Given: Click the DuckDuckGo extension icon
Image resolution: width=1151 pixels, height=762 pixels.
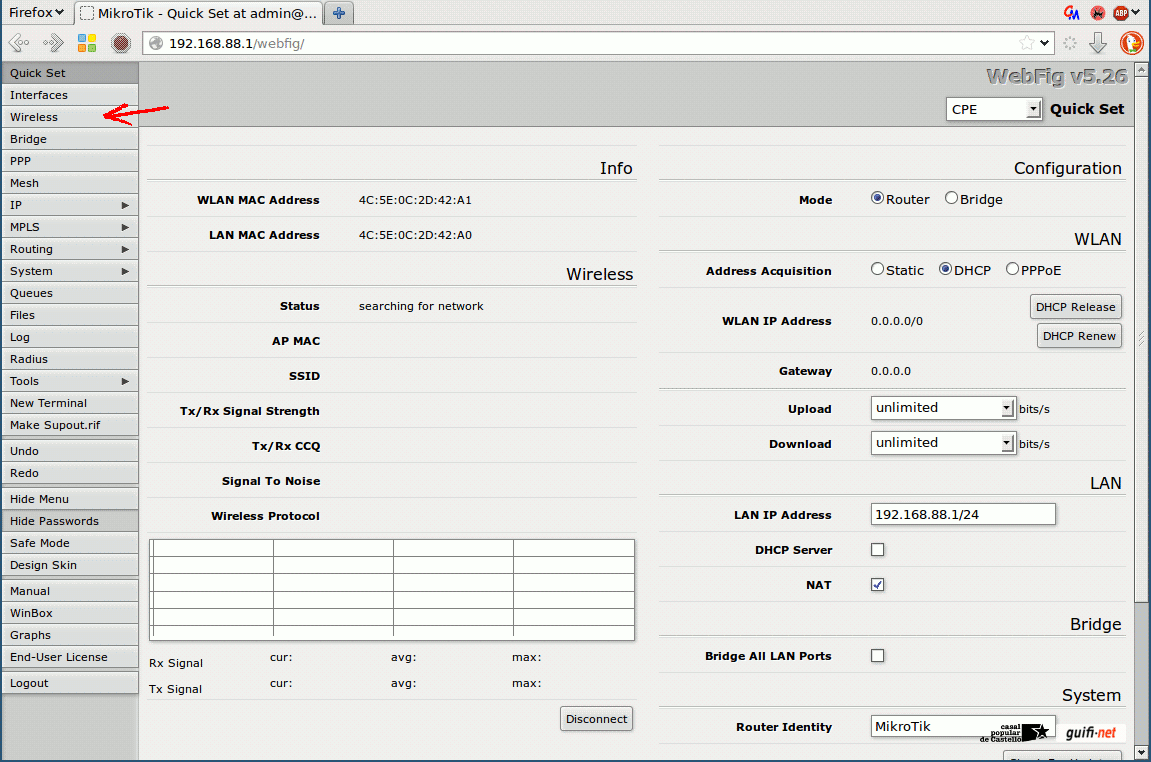Looking at the screenshot, I should pos(1131,43).
